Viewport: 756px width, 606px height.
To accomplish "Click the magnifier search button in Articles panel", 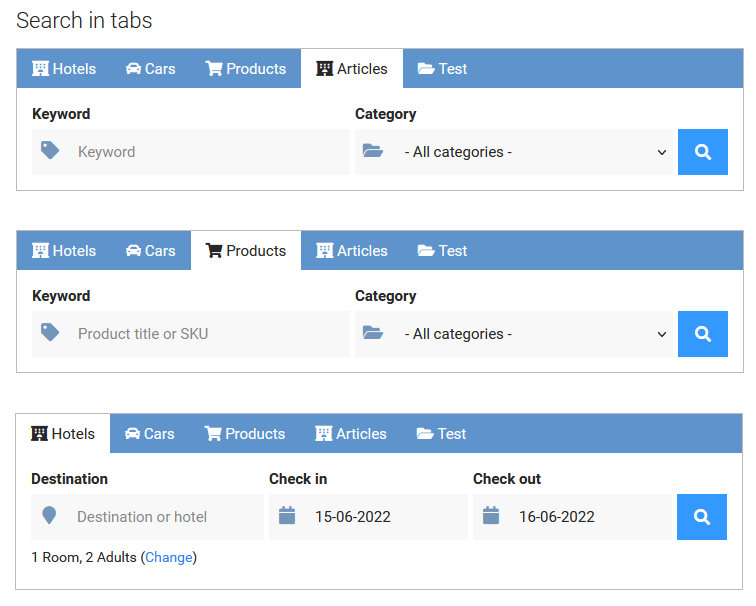I will [702, 152].
